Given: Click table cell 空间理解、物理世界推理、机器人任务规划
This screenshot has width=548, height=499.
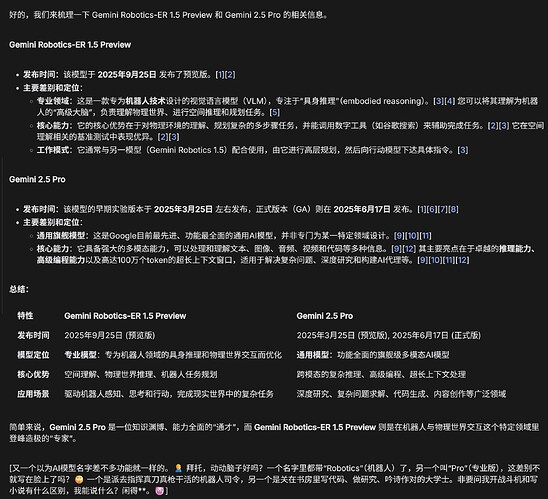Looking at the screenshot, I should pos(141,374).
